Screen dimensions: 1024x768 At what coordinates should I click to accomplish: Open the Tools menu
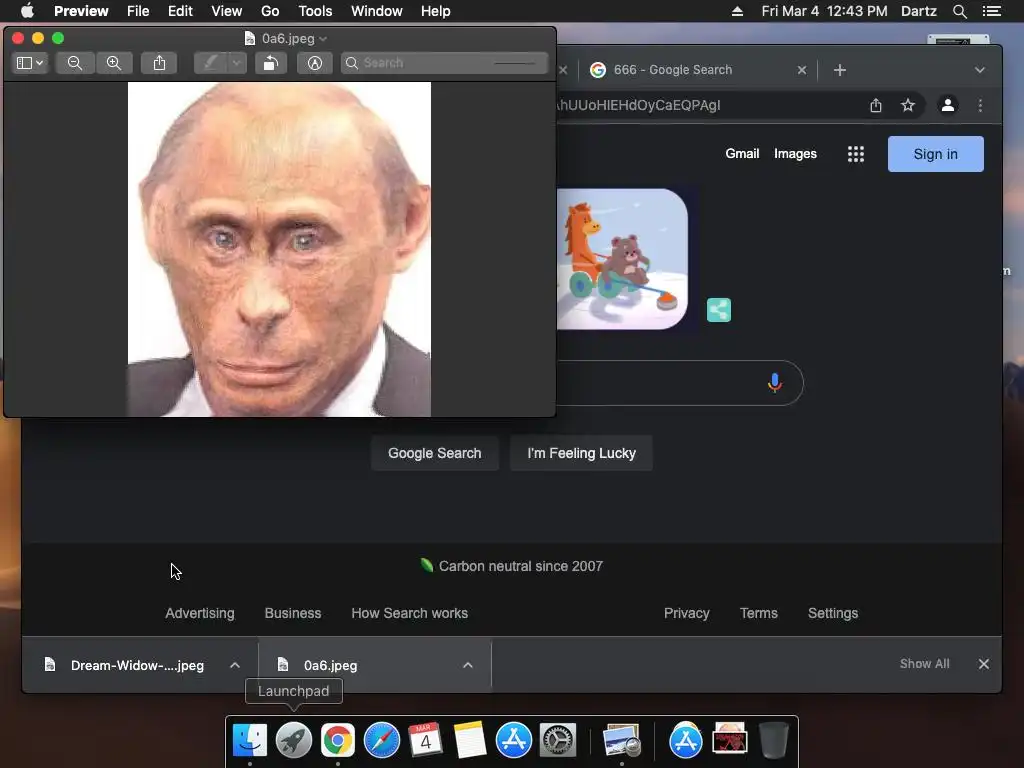pyautogui.click(x=315, y=11)
